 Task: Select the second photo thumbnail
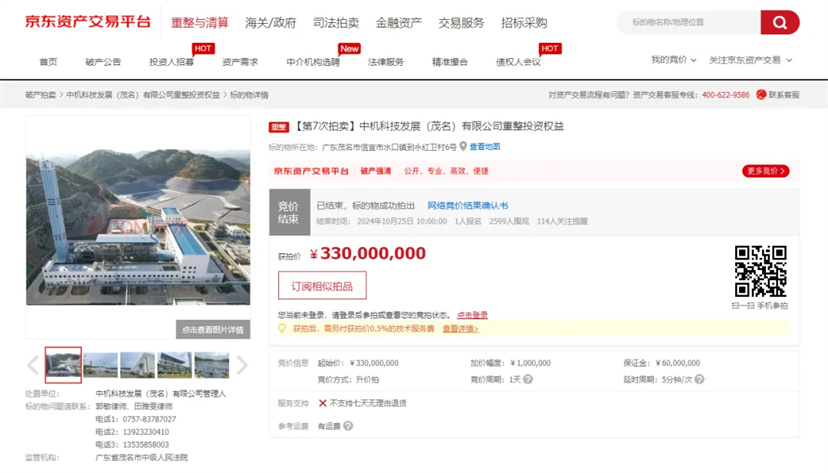(100, 365)
